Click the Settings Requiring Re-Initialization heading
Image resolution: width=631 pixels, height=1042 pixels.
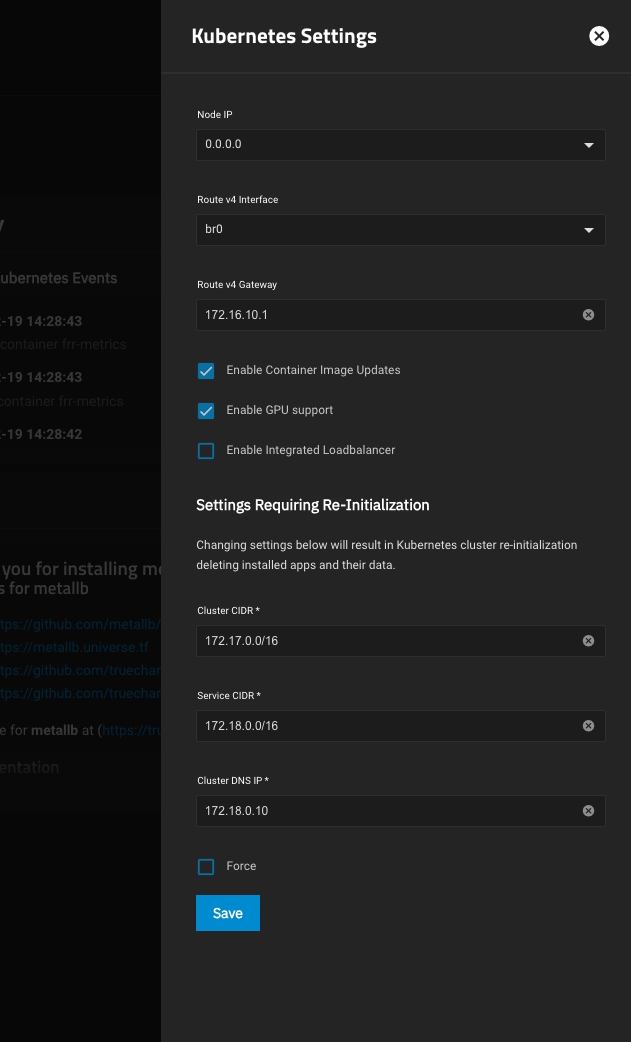pyautogui.click(x=312, y=505)
